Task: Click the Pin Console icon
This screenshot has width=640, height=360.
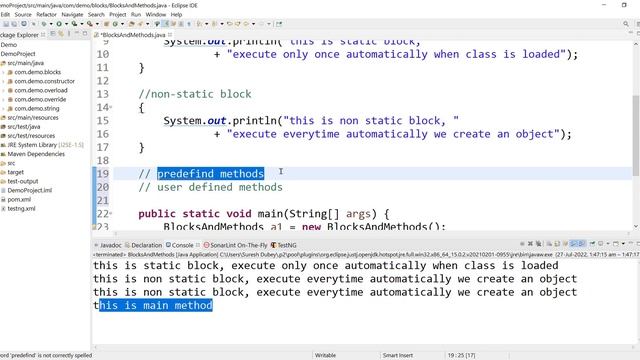Action: pos(592,244)
